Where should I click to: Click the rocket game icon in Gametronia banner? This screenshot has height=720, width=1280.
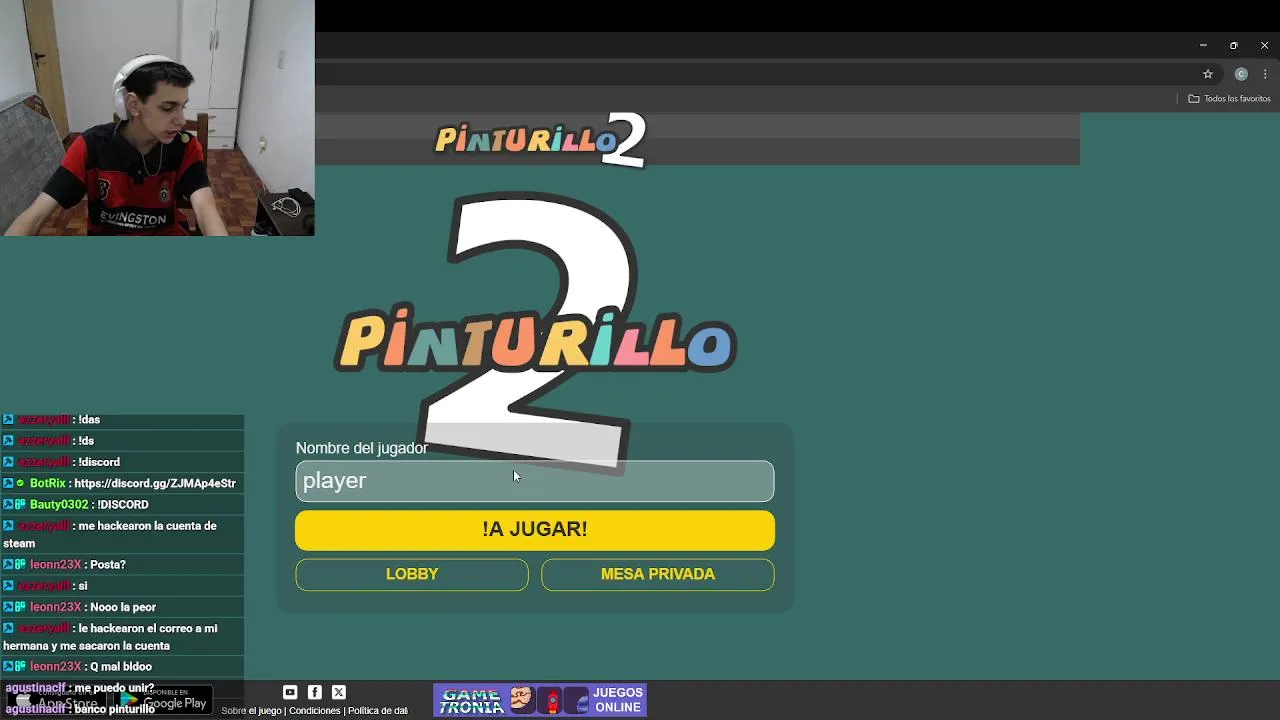click(x=552, y=700)
